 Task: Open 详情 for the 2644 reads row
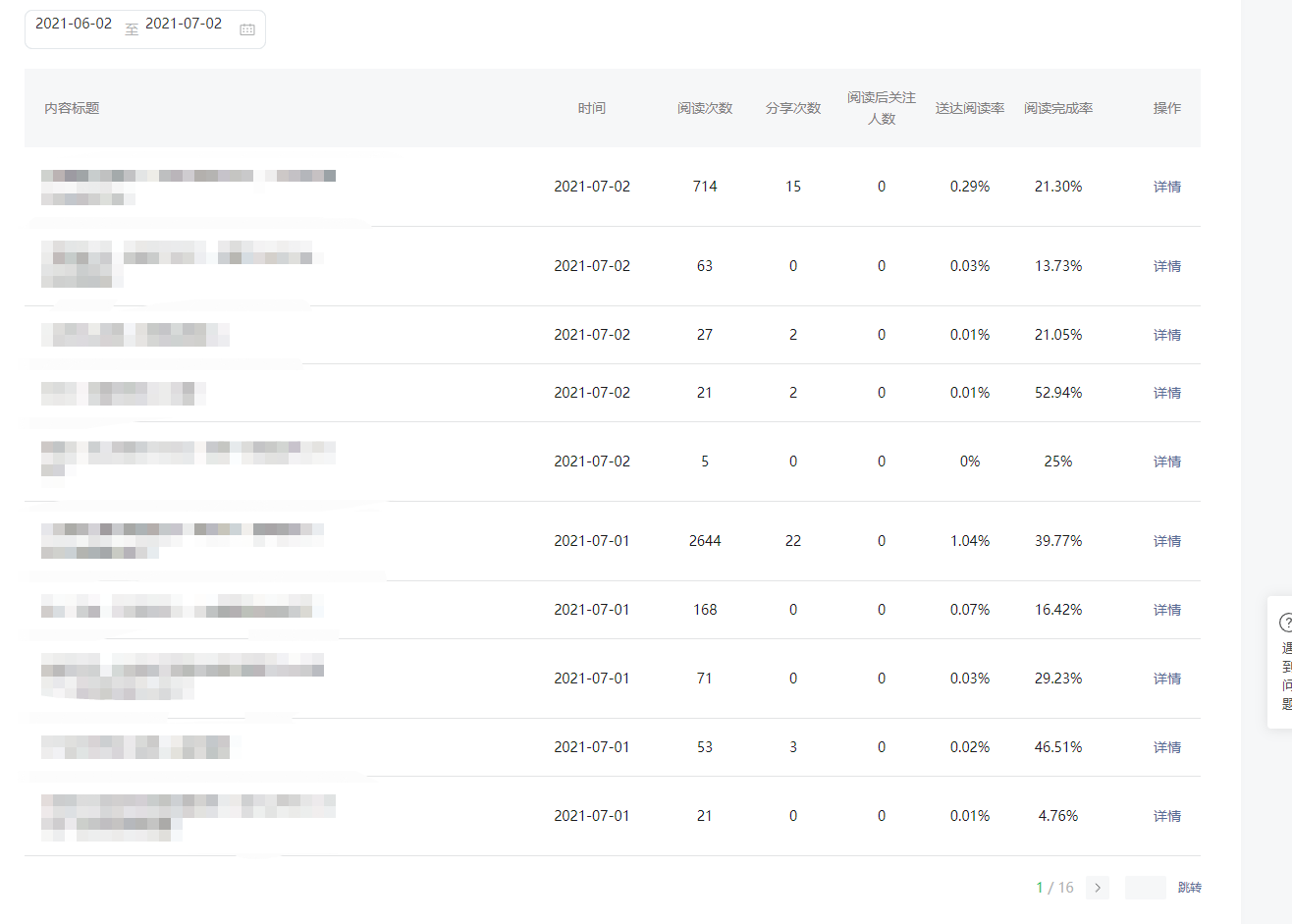(x=1166, y=541)
